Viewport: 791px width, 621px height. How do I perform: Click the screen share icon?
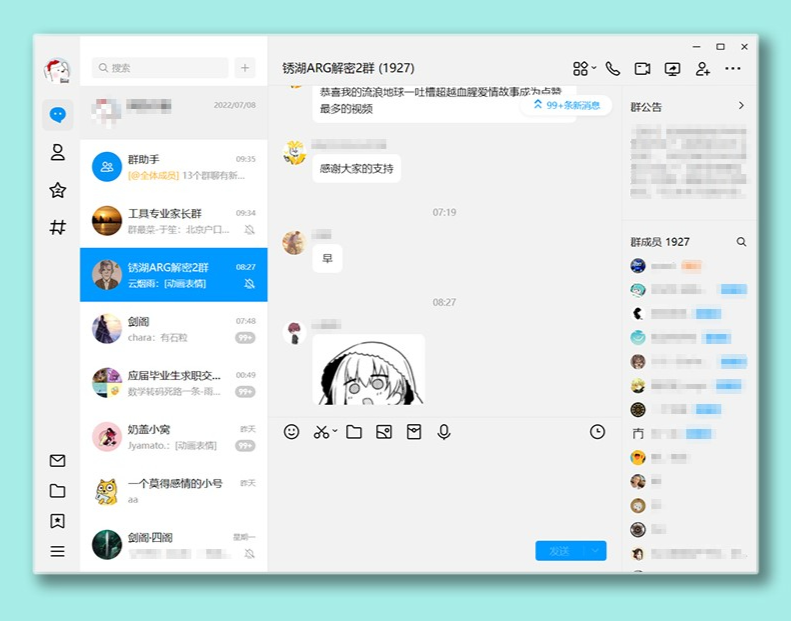tap(672, 69)
